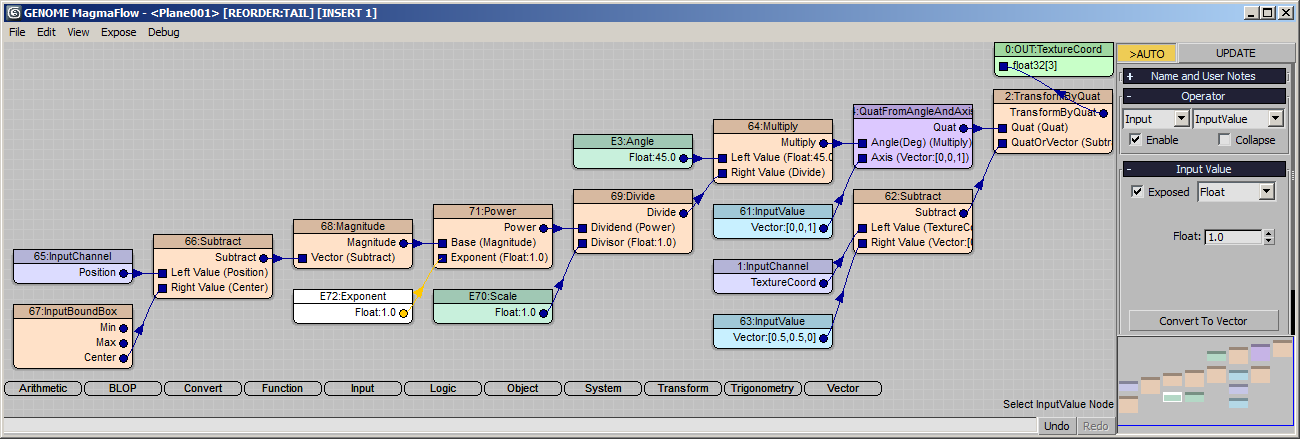Click the 65:InputChannel Position output socket

click(123, 272)
